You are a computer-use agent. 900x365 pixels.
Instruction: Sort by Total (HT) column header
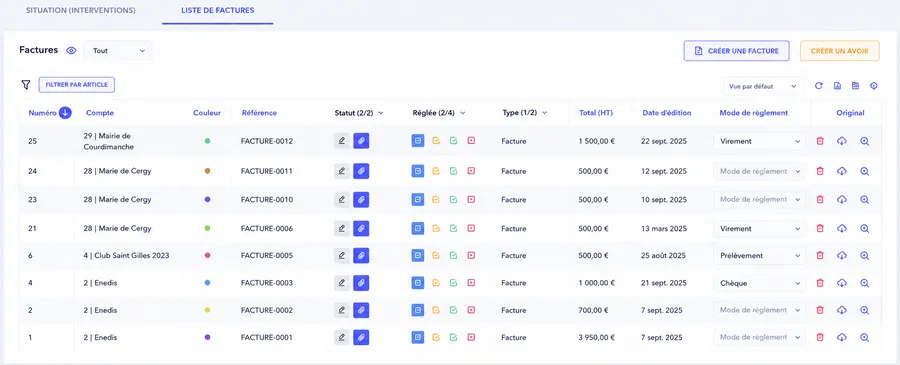pos(596,113)
